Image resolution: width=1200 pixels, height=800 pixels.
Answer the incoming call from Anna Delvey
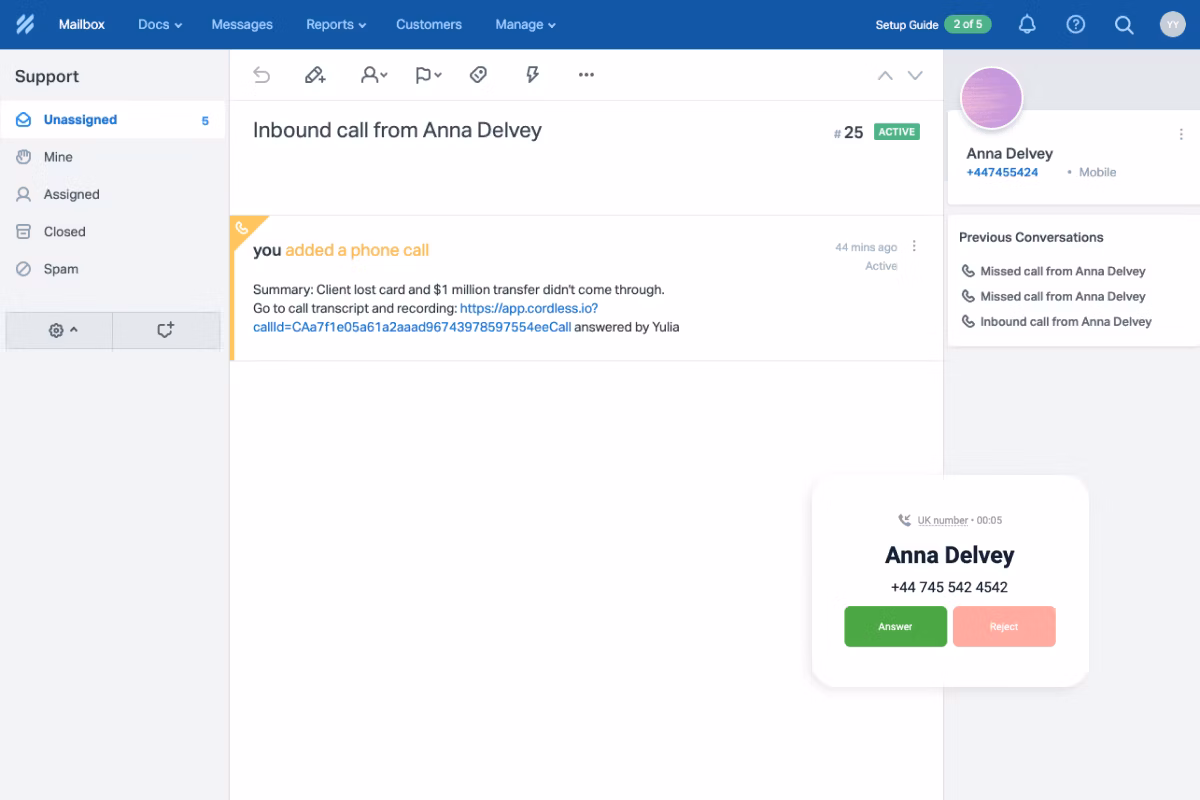(895, 627)
